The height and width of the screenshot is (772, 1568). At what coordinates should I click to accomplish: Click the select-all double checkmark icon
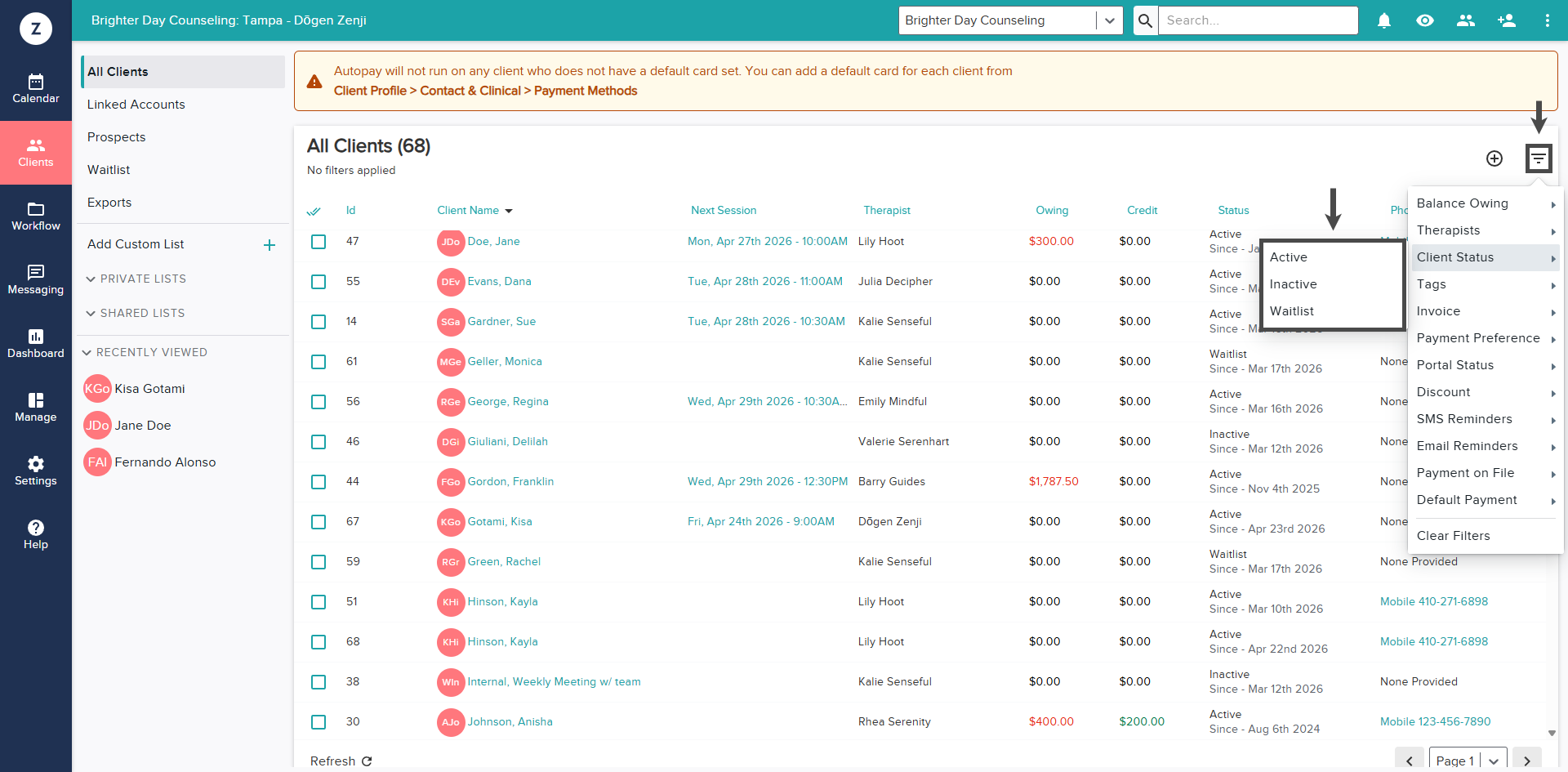pyautogui.click(x=314, y=211)
